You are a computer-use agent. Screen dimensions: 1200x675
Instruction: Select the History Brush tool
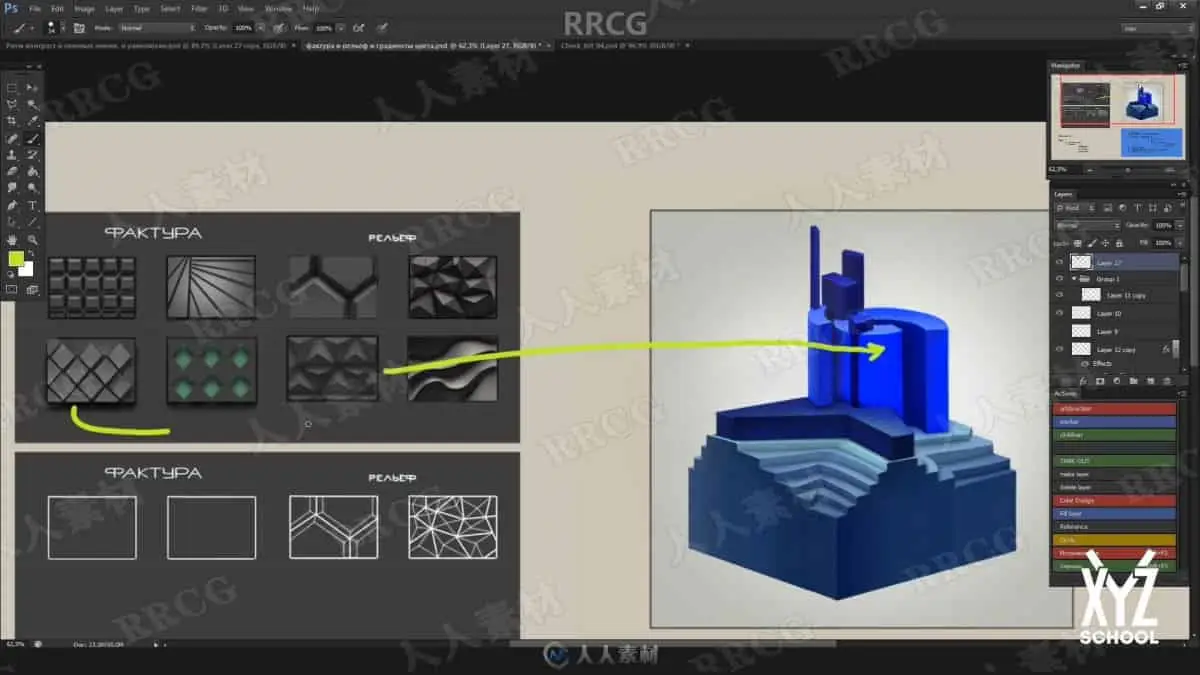coord(32,155)
